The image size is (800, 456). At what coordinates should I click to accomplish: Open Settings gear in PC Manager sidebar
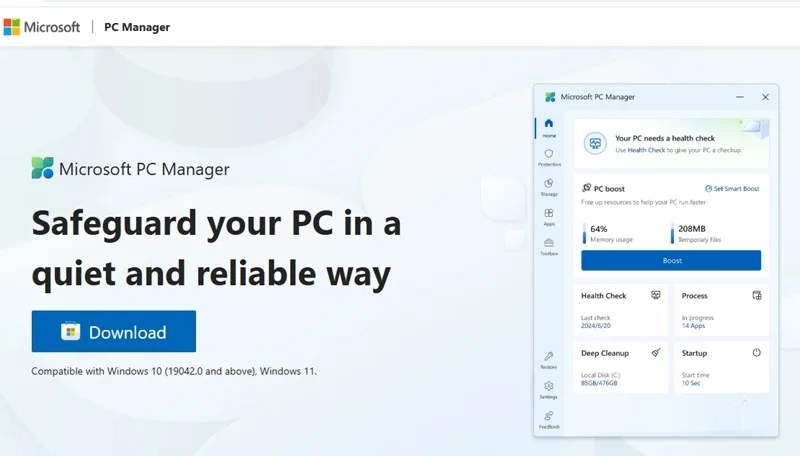549,390
